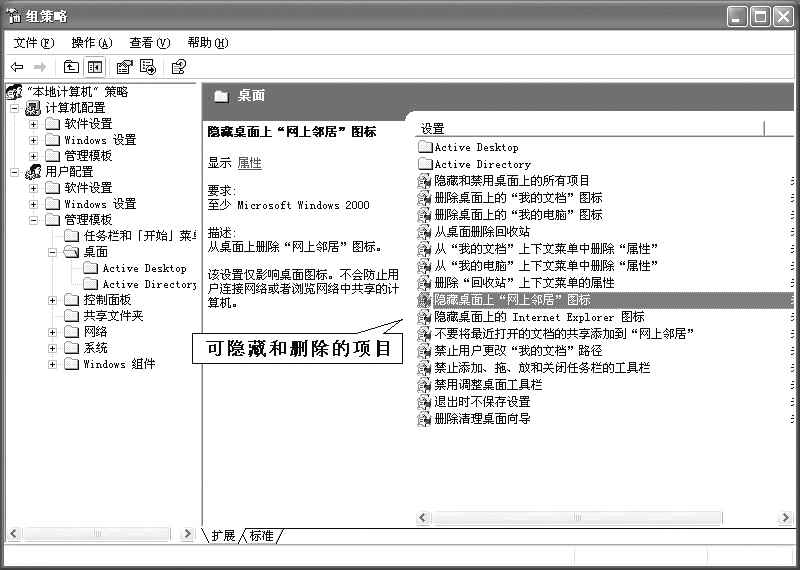
Task: Click the Active Desktop folder icon in settings list
Action: (425, 147)
